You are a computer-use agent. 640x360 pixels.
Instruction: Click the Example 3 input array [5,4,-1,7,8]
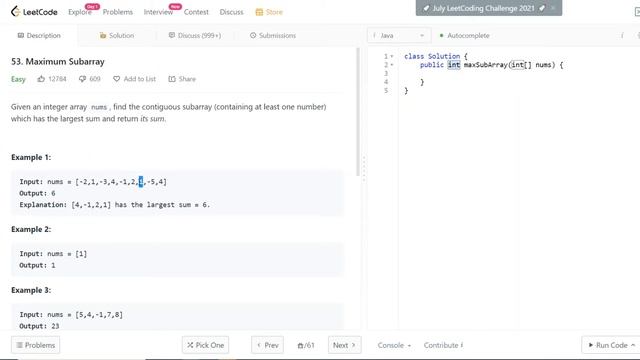99,315
